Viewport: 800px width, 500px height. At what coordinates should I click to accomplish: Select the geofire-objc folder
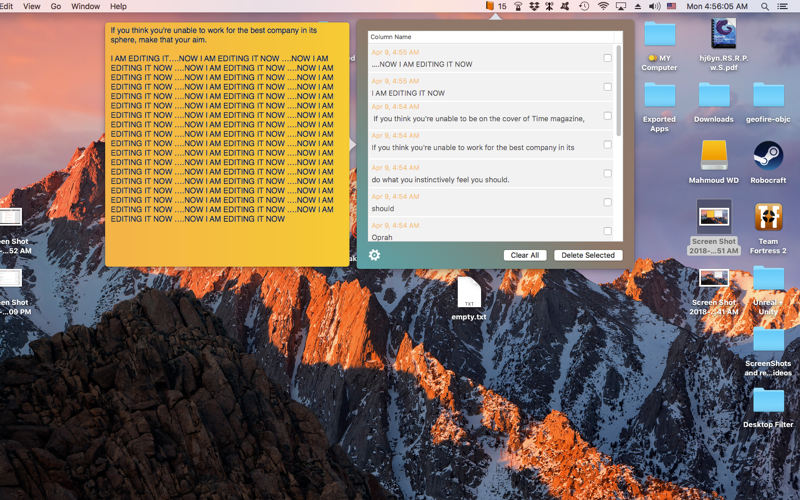coord(768,95)
